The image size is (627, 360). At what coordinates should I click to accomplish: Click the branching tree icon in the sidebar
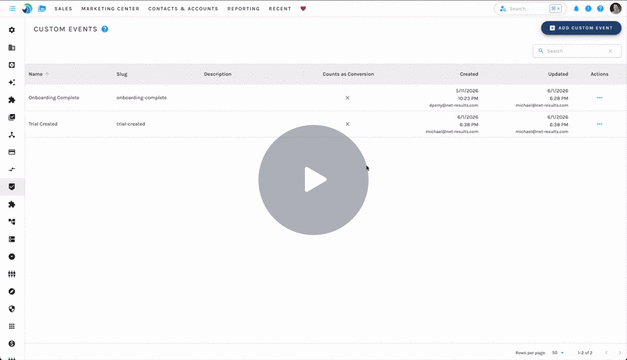point(12,222)
